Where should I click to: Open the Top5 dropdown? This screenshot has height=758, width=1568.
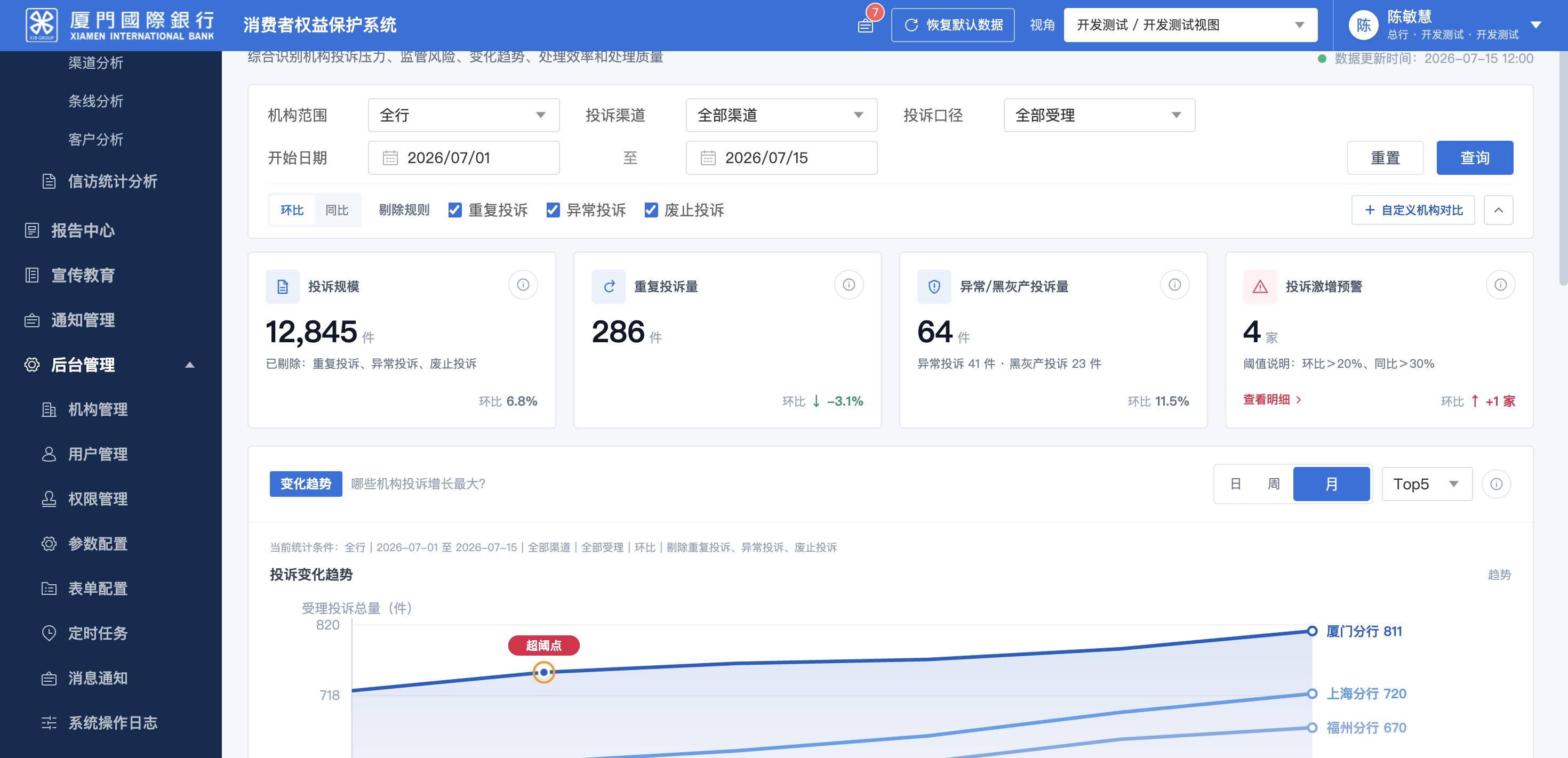pos(1427,484)
